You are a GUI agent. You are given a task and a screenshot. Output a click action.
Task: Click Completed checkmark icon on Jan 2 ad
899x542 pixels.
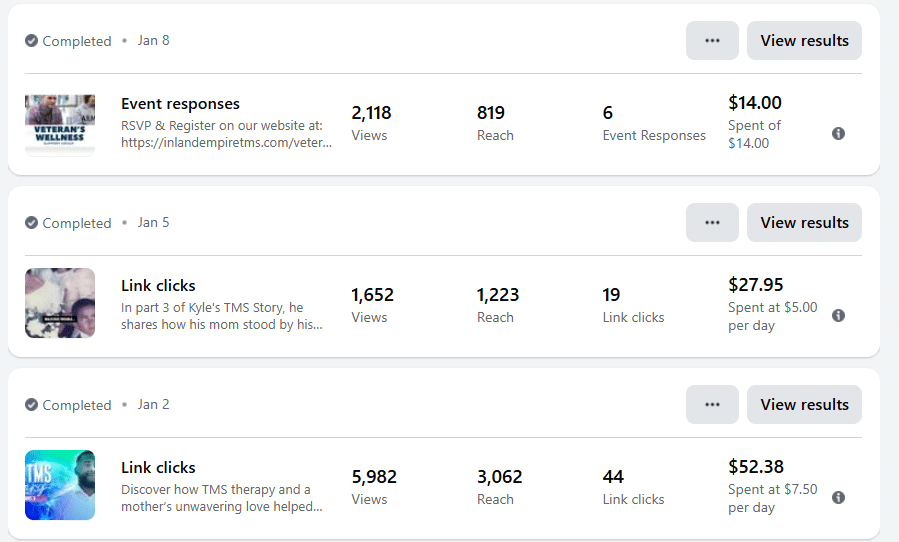tap(32, 405)
